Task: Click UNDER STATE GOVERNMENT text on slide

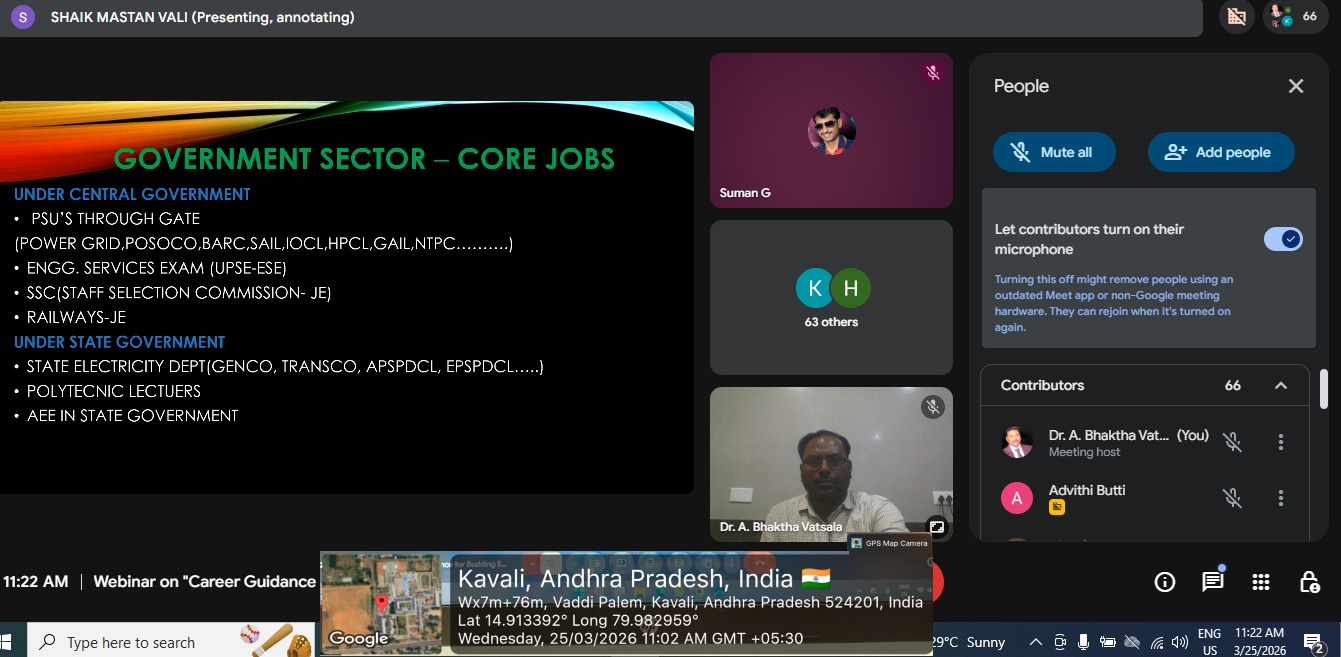Action: (x=119, y=342)
